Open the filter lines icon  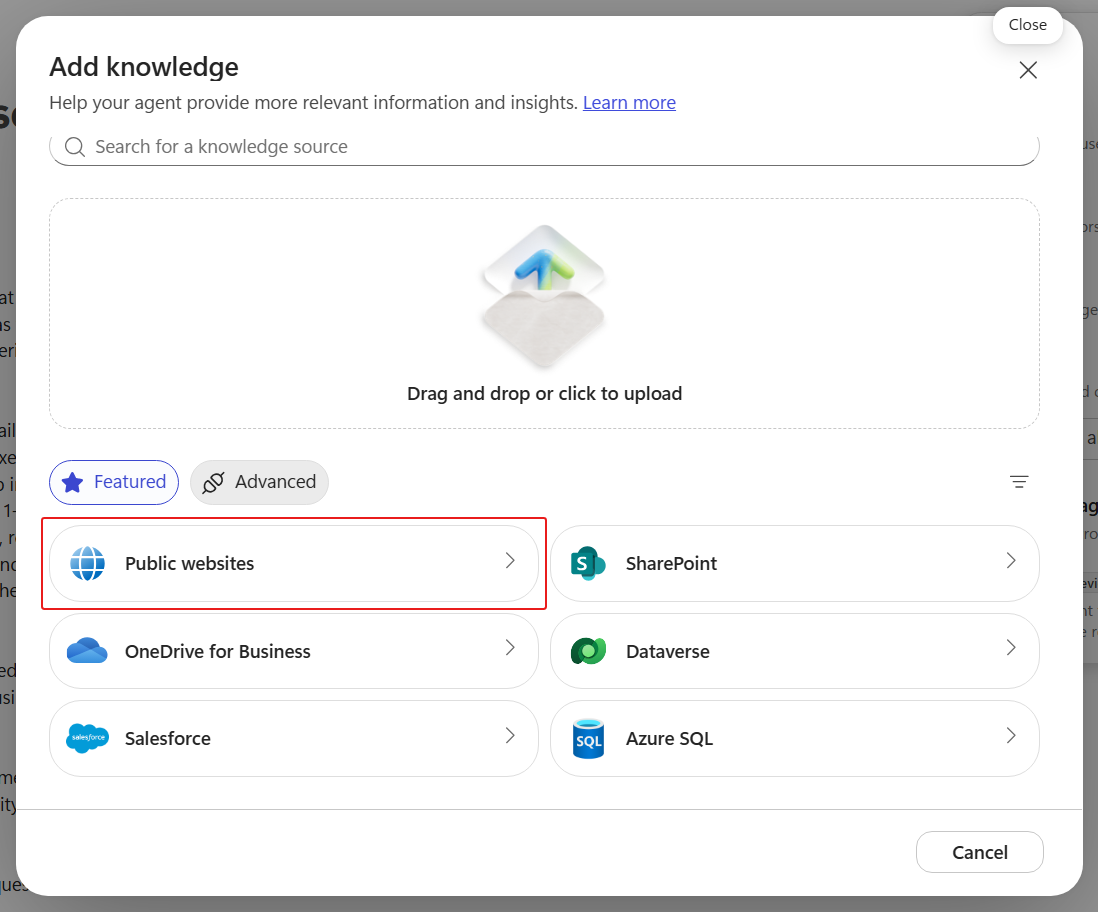point(1019,482)
